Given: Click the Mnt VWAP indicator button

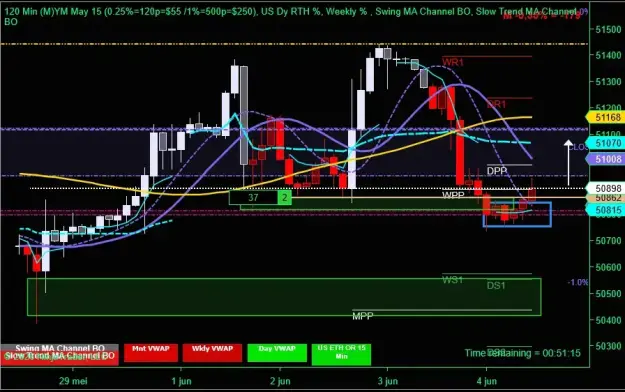Looking at the screenshot, I should coord(151,353).
